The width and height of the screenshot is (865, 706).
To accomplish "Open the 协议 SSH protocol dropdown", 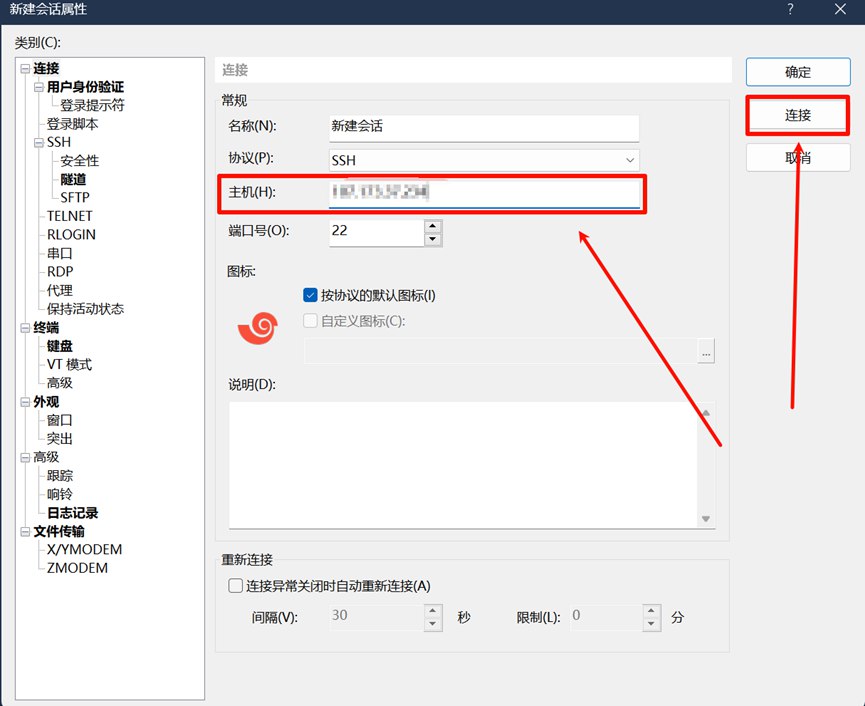I will tap(630, 160).
